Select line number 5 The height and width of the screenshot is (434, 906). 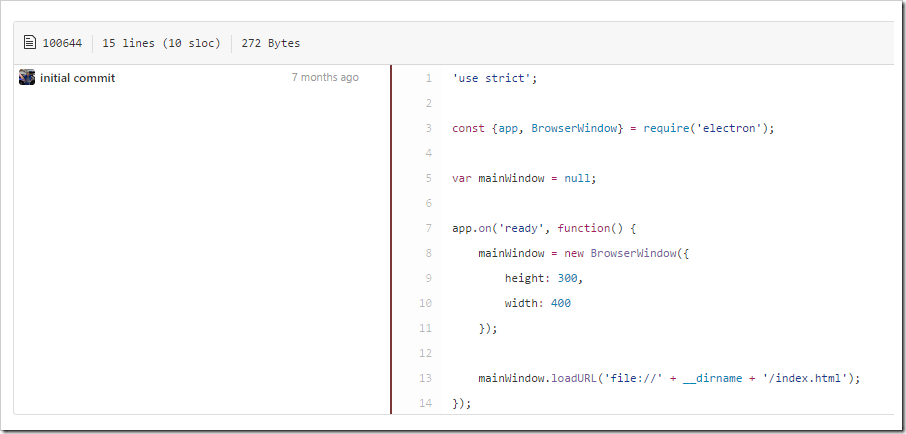pyautogui.click(x=429, y=178)
